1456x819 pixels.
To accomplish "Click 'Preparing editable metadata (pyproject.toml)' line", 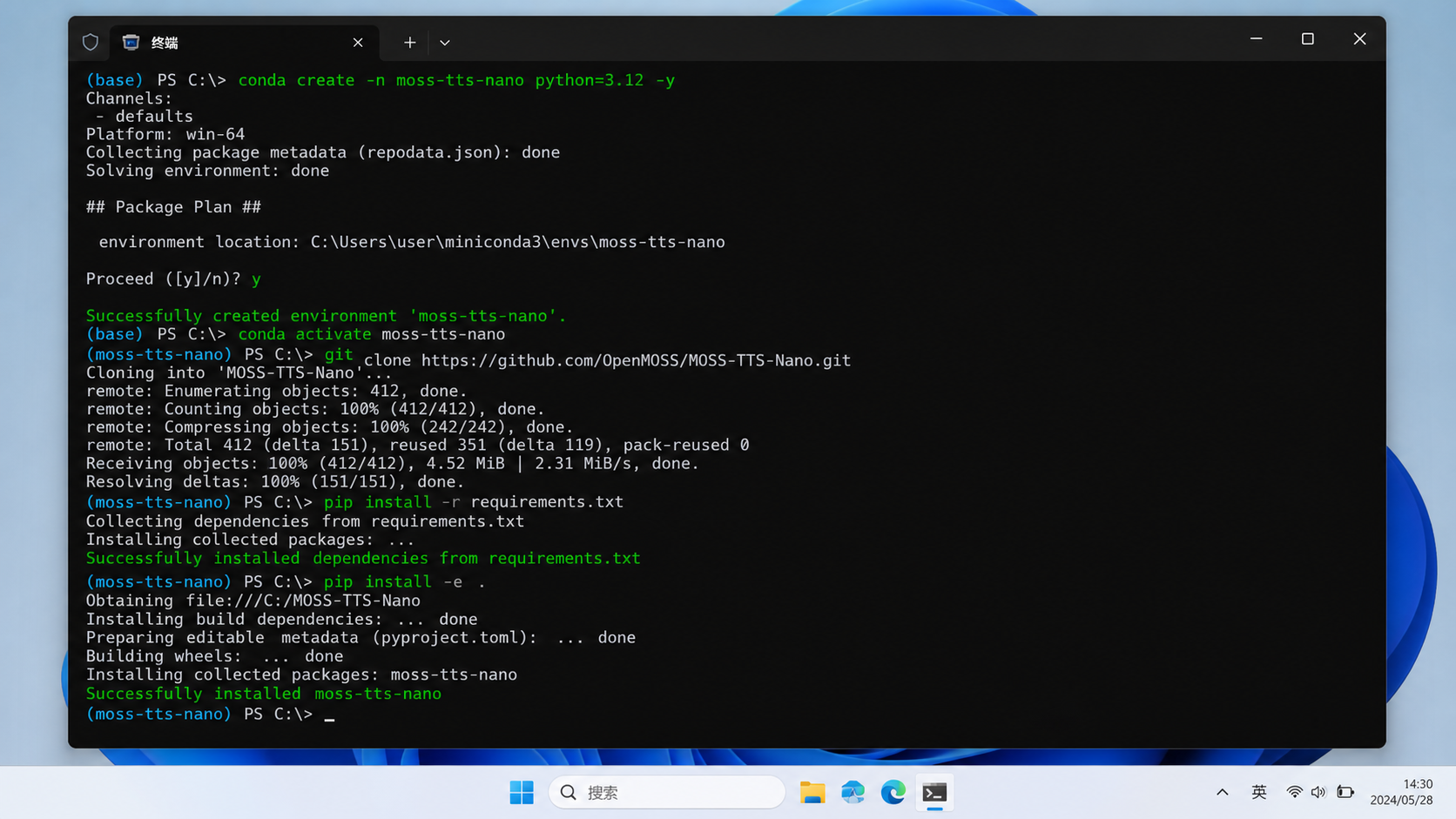I will [x=361, y=638].
